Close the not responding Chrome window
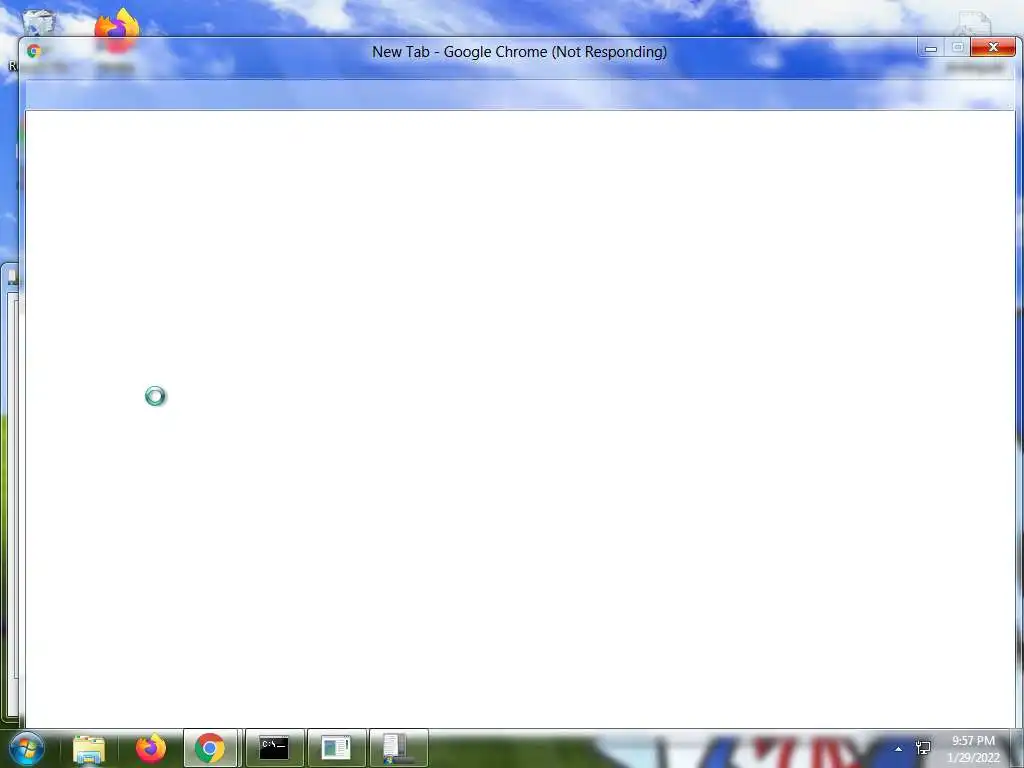Screen dimensions: 1024x768 coord(993,47)
